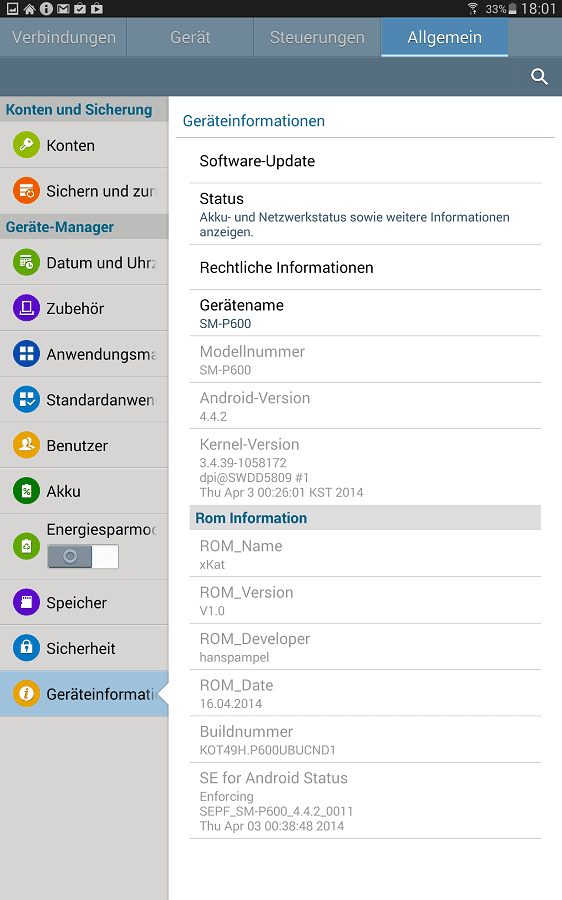Image resolution: width=562 pixels, height=900 pixels.
Task: Tap the orange Benutzer icon
Action: (x=26, y=445)
